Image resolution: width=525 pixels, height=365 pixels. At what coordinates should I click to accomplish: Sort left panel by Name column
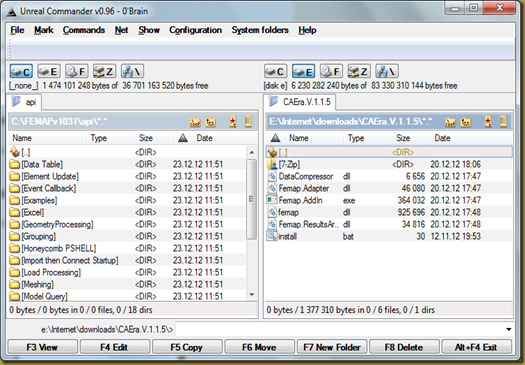tap(47, 138)
